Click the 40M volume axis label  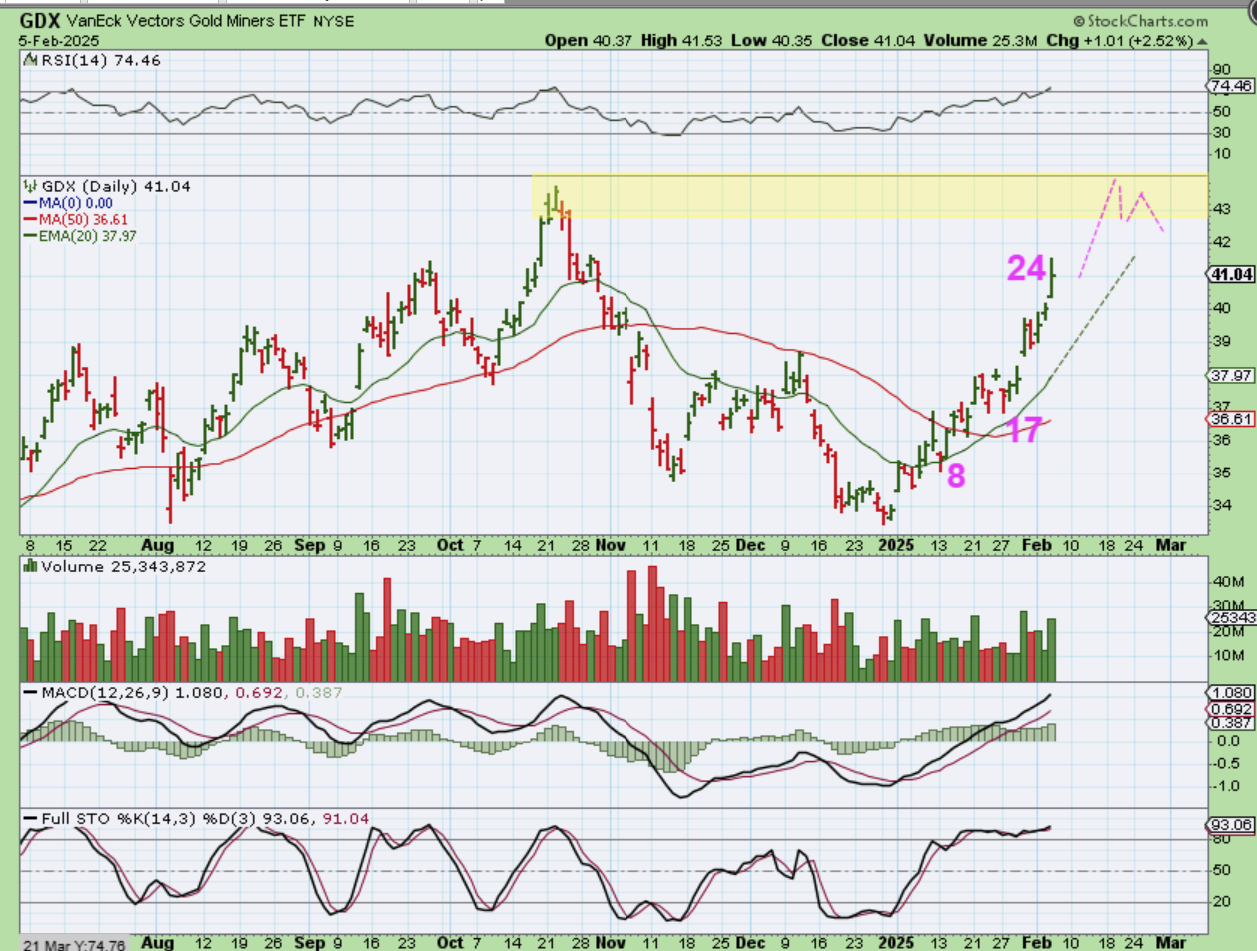(1228, 581)
